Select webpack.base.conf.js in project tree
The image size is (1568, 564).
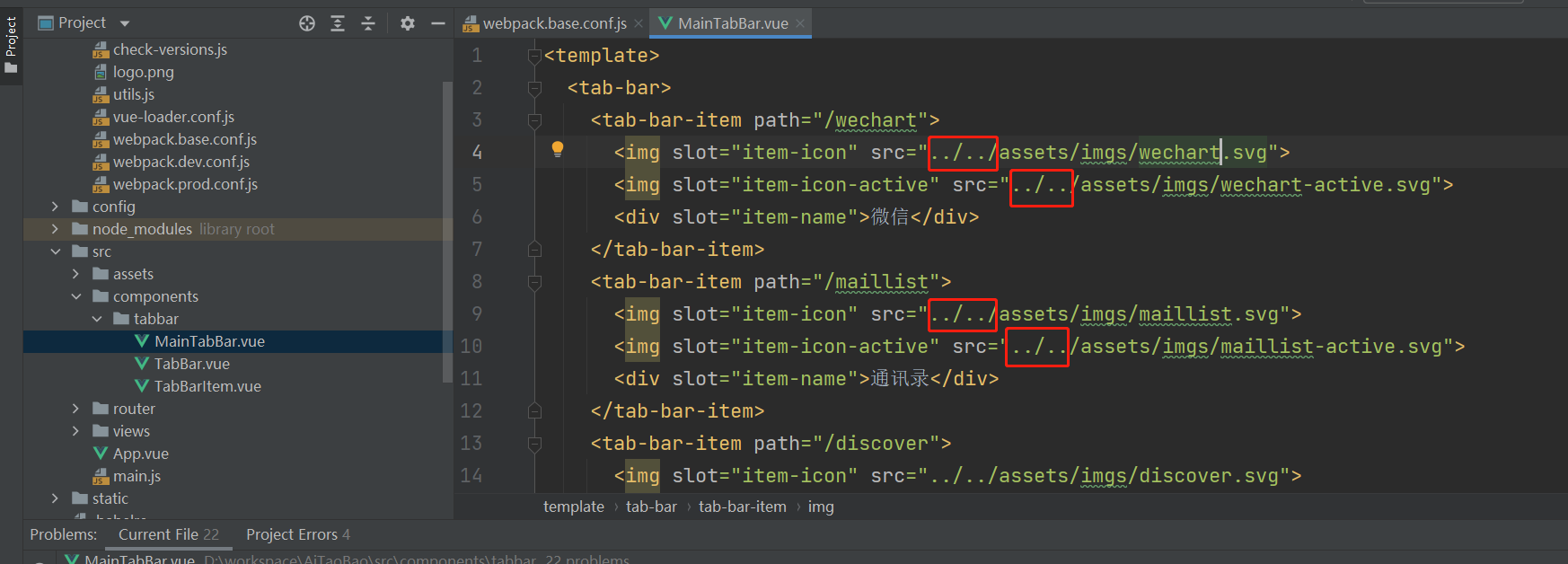[x=185, y=139]
